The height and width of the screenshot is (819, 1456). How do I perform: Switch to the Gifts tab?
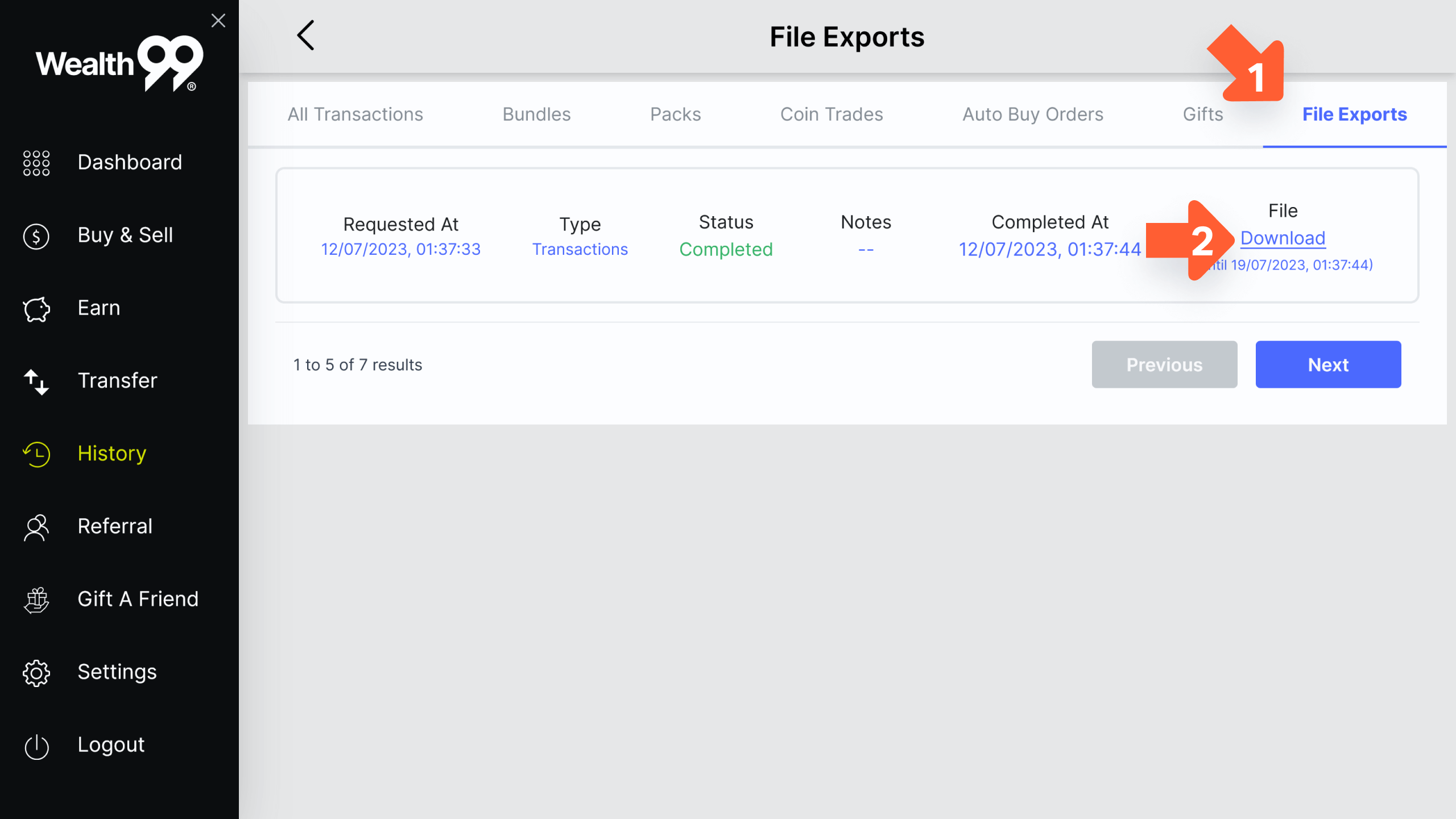pos(1202,114)
